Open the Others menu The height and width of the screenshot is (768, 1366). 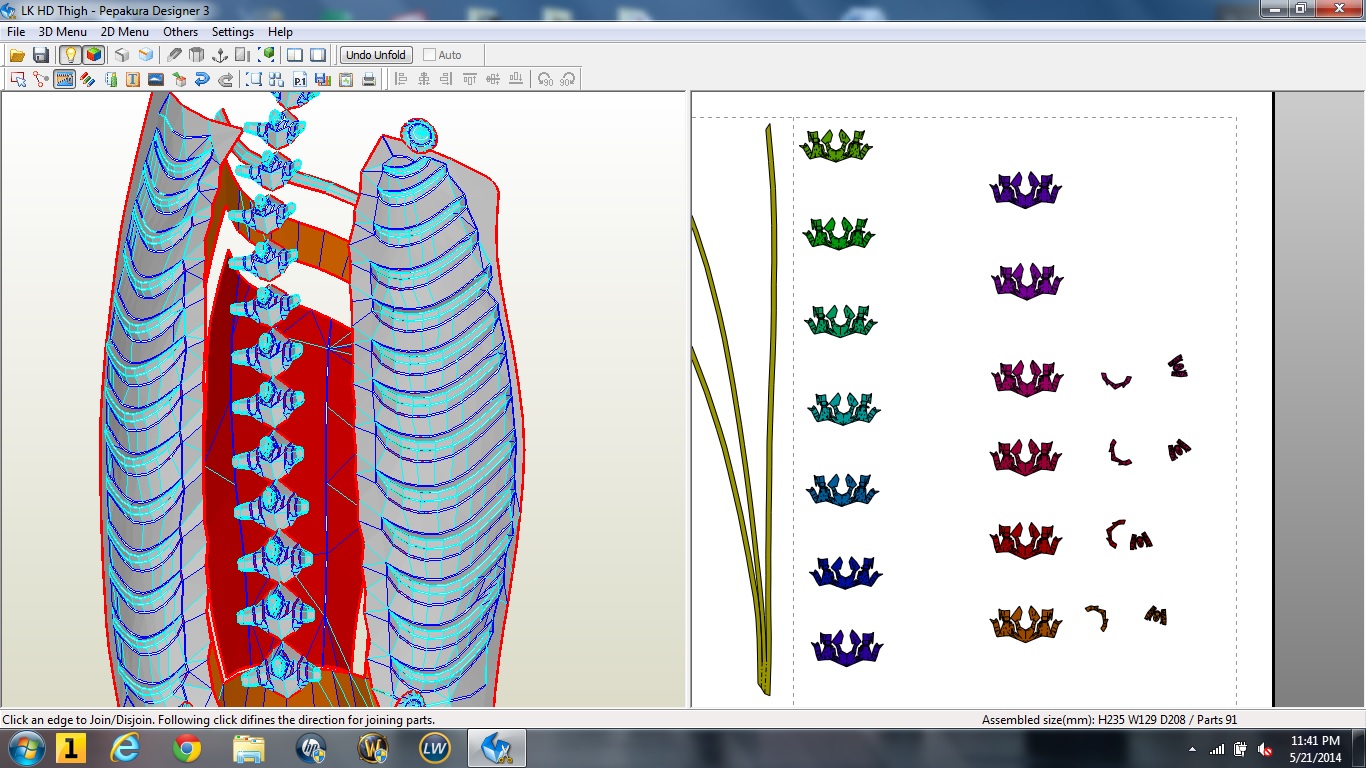pos(181,32)
